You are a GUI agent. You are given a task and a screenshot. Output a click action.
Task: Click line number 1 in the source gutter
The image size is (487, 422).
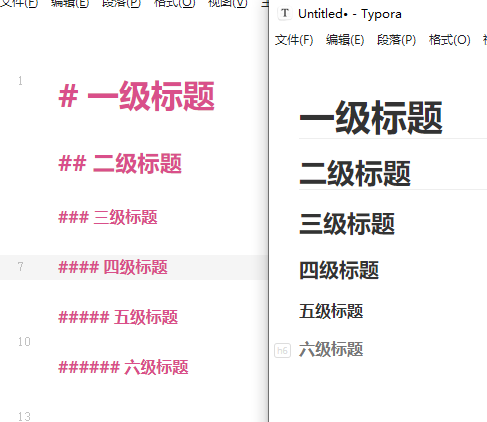point(20,81)
